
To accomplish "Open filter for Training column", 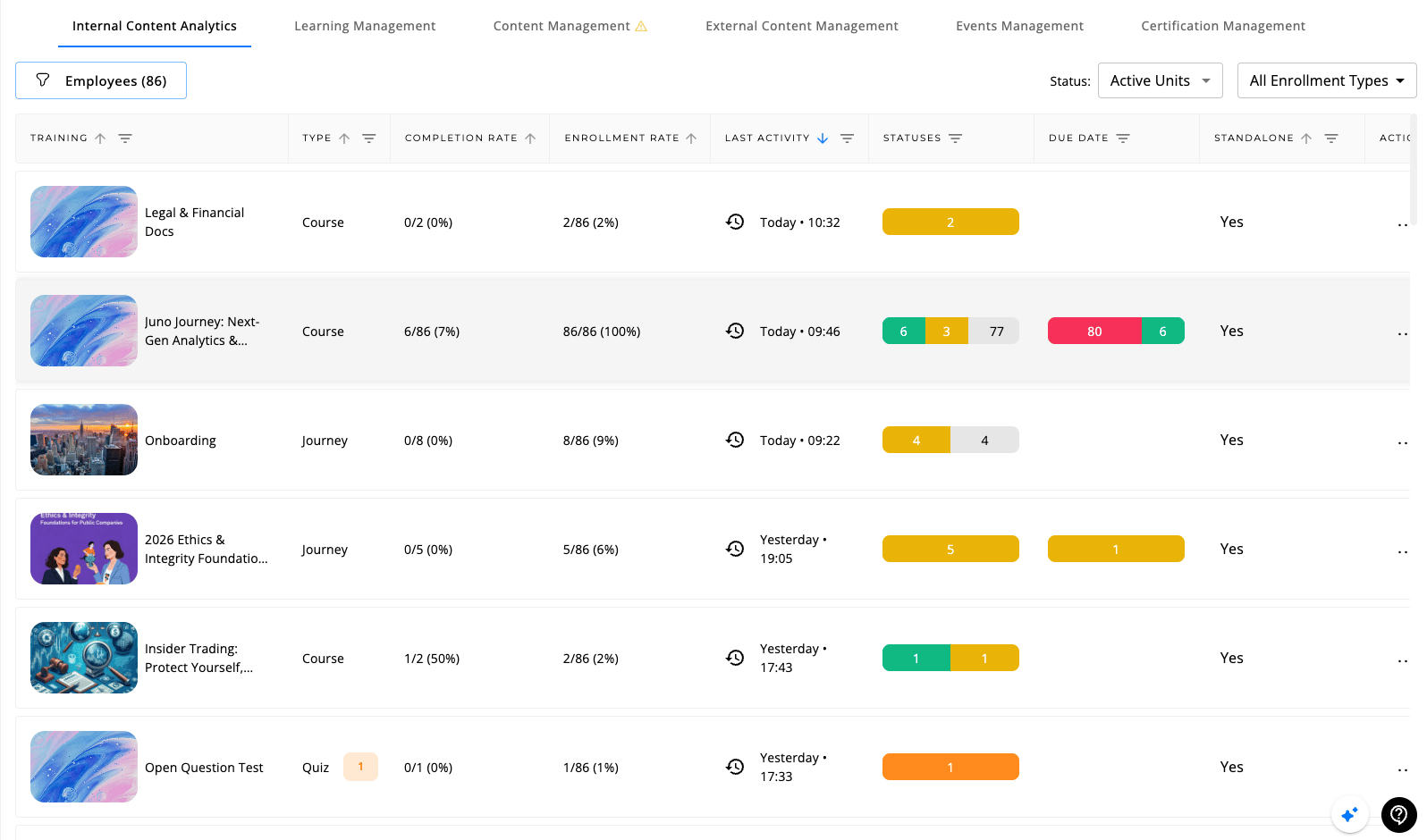I will click(x=125, y=139).
